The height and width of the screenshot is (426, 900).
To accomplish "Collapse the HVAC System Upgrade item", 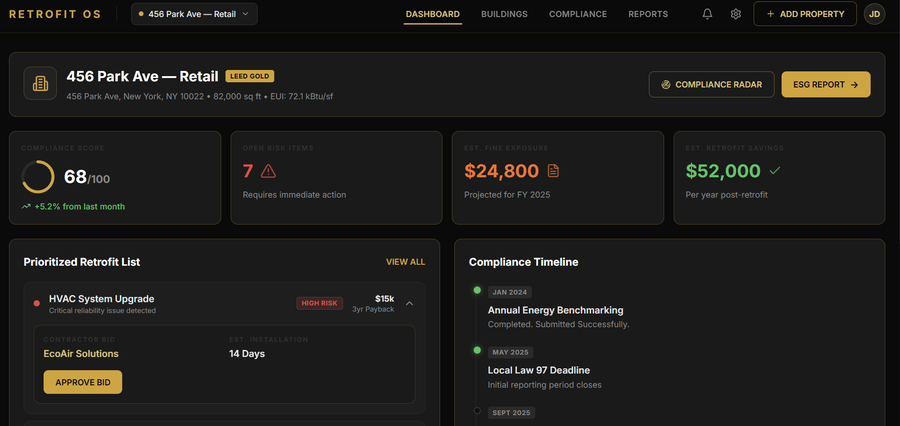I will pyautogui.click(x=409, y=304).
